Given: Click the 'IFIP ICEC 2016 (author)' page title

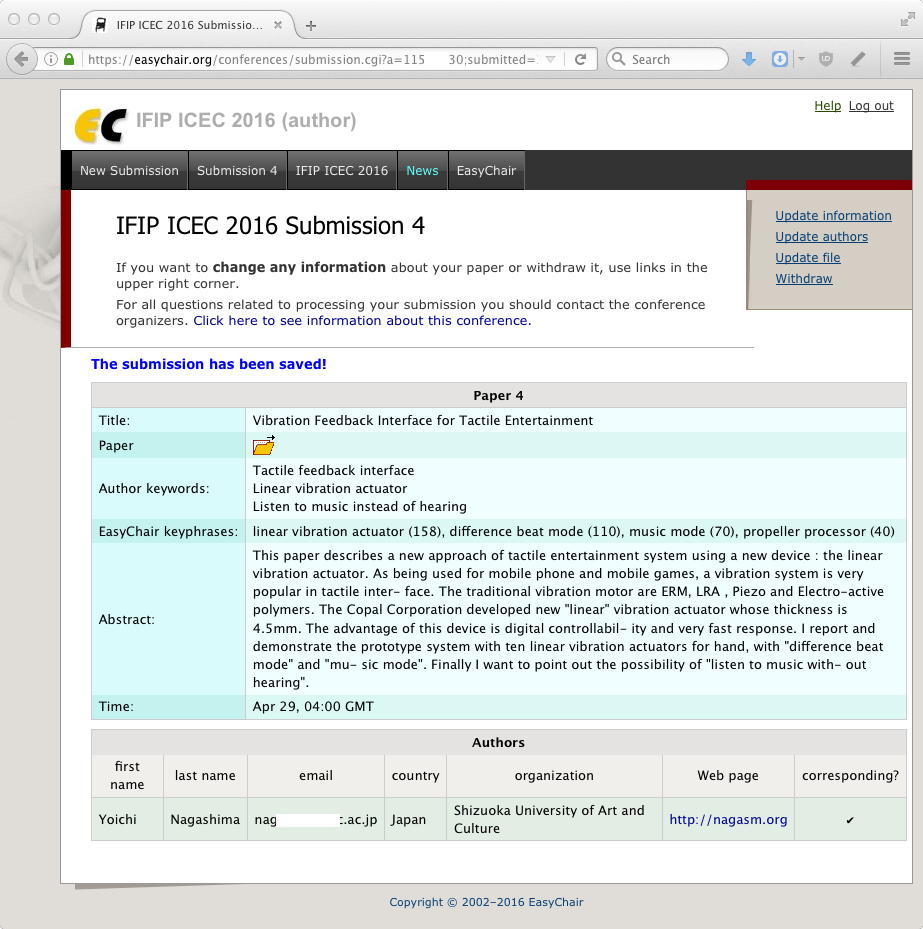Looking at the screenshot, I should pyautogui.click(x=246, y=120).
